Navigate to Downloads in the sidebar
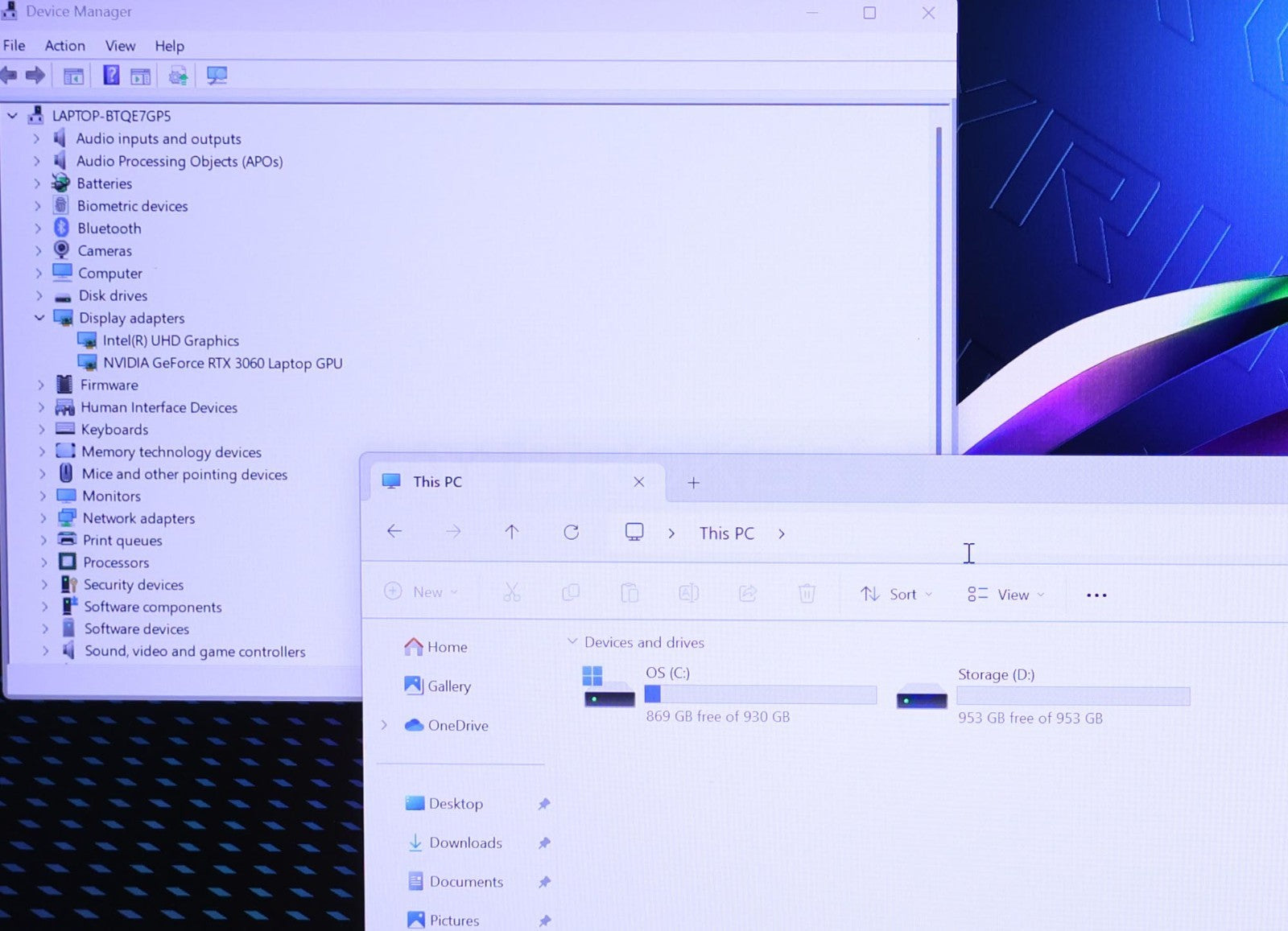This screenshot has height=931, width=1288. coord(465,842)
